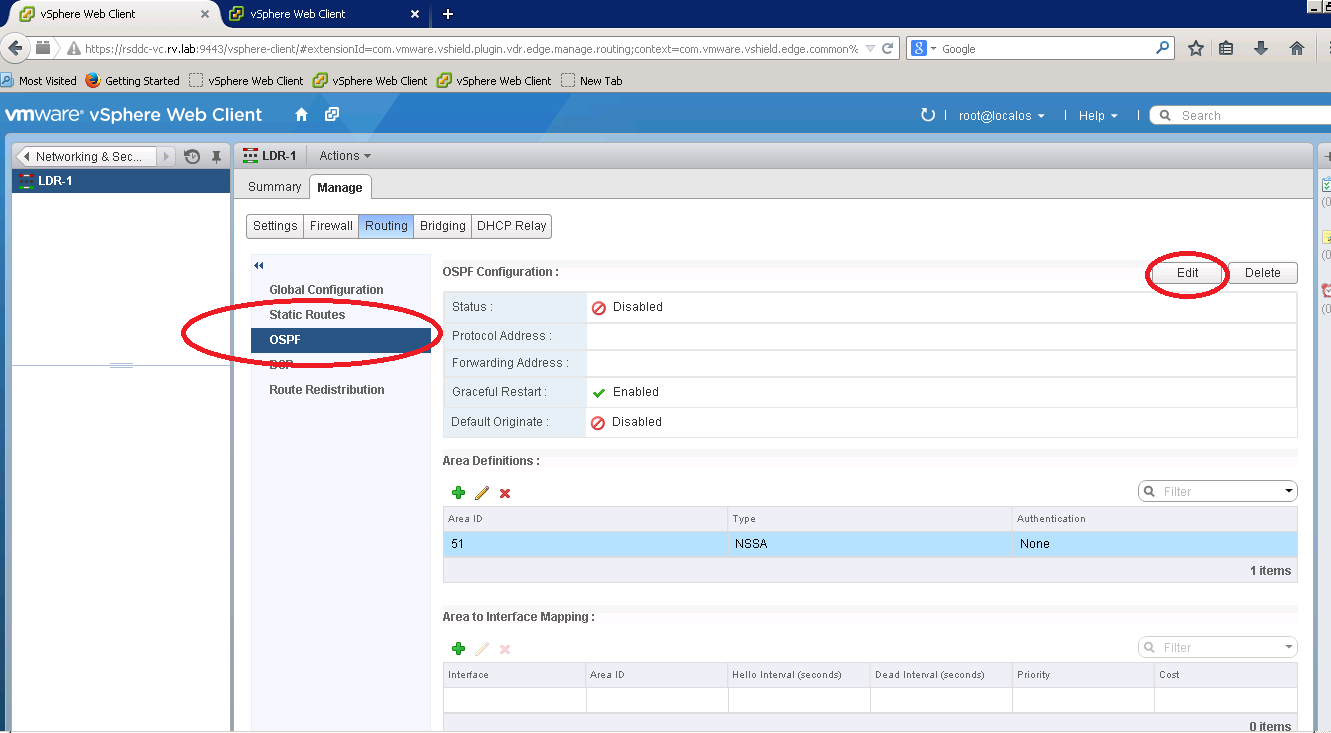Click the vSphere home icon
Viewport: 1331px width, 733px height.
click(301, 115)
